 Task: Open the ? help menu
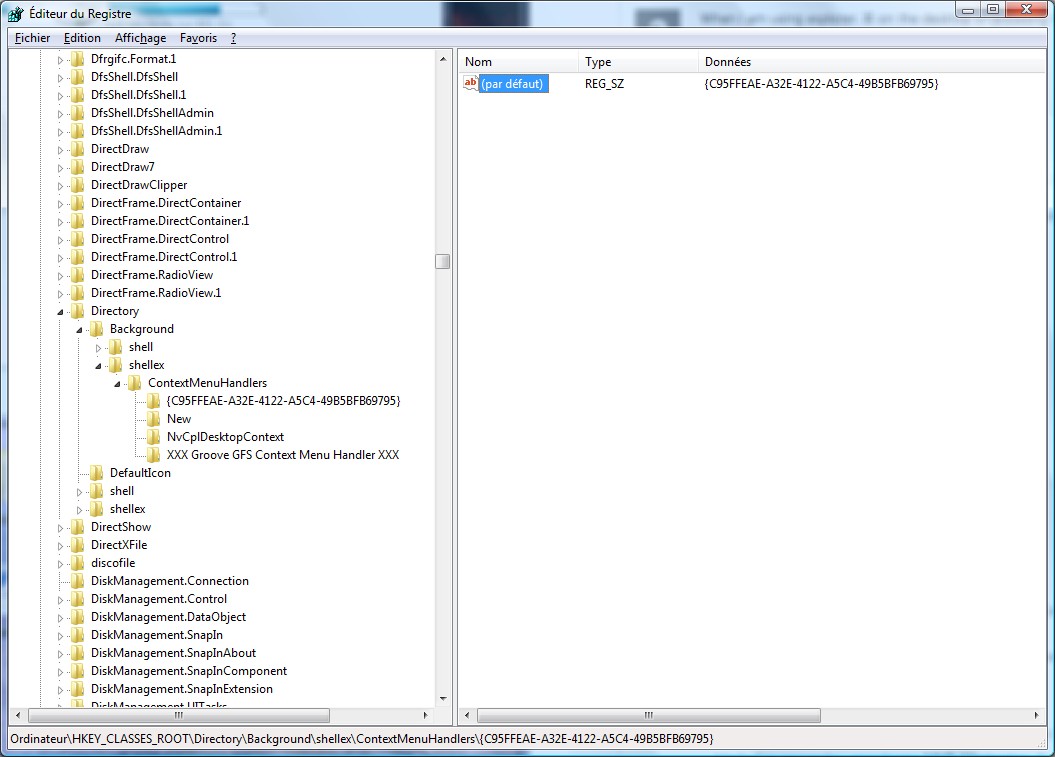click(233, 38)
